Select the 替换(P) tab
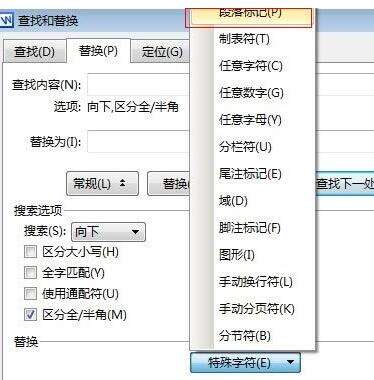The image size is (374, 380). click(x=98, y=51)
